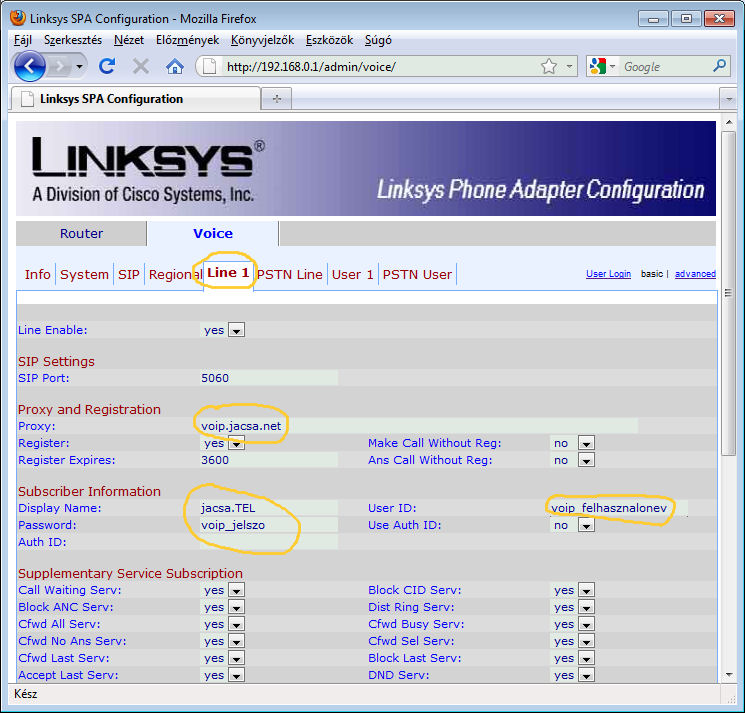The image size is (745, 713).
Task: Open the Register dropdown
Action: (x=236, y=443)
